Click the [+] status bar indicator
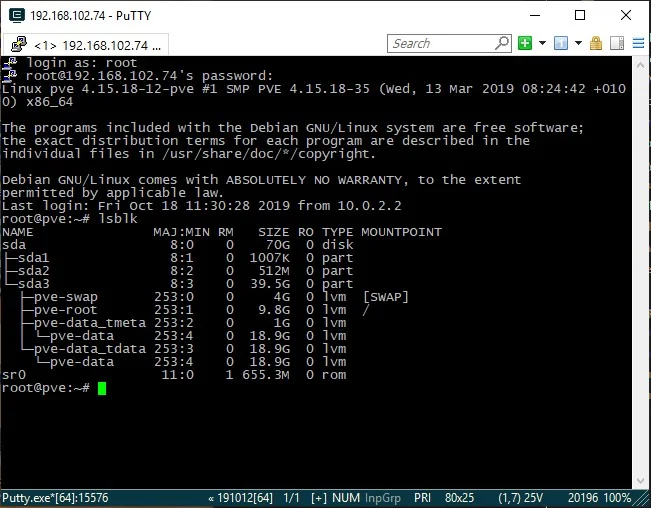Screen dimensions: 651x508 tap(319, 498)
